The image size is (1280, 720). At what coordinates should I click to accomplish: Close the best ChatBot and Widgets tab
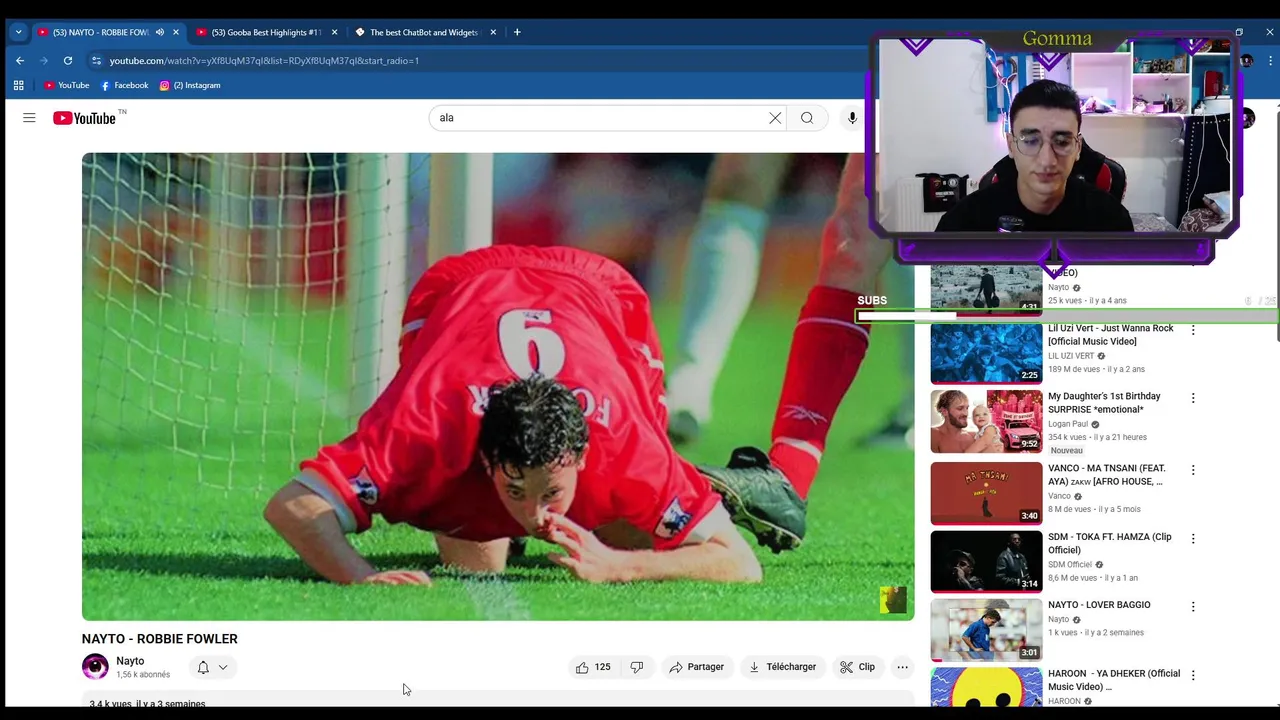[x=493, y=32]
